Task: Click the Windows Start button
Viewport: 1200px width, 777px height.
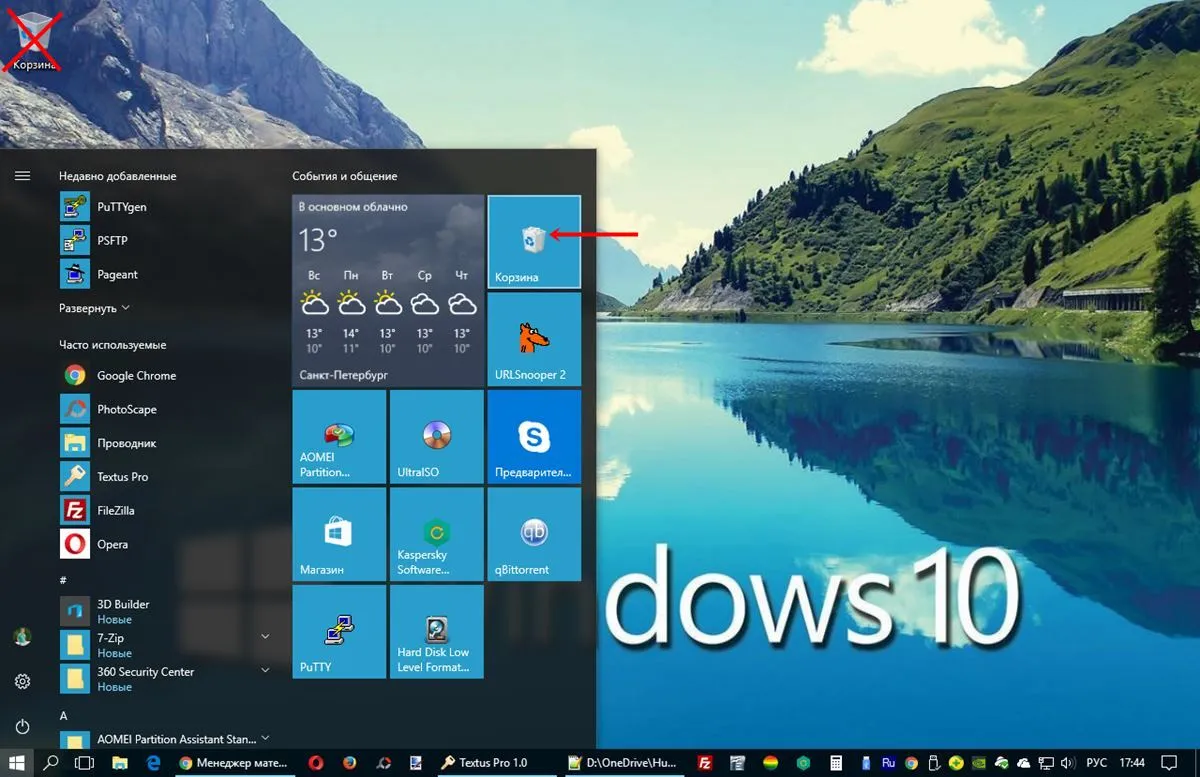Action: (17, 763)
